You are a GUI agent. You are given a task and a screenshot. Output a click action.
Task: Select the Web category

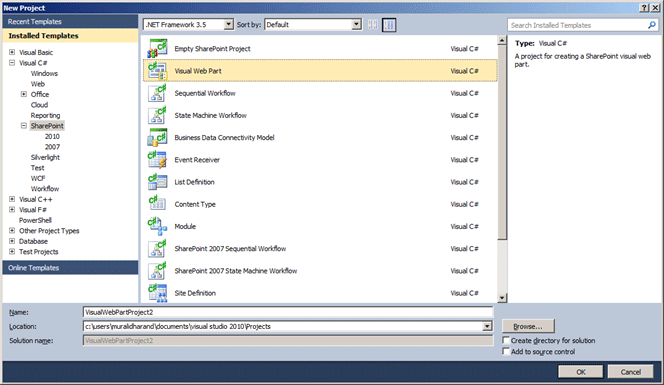(38, 84)
